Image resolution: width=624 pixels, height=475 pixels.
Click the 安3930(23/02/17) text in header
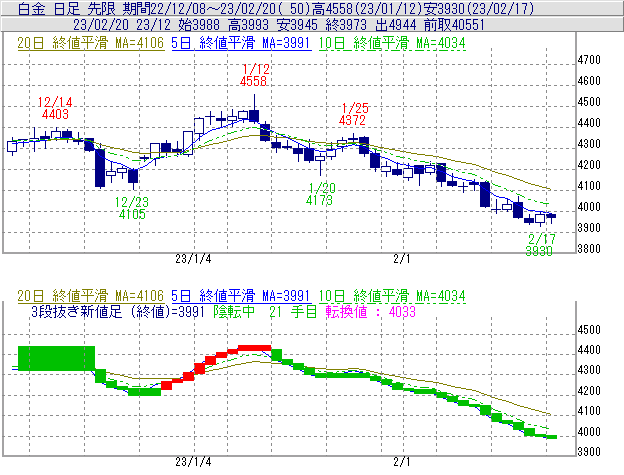click(479, 8)
